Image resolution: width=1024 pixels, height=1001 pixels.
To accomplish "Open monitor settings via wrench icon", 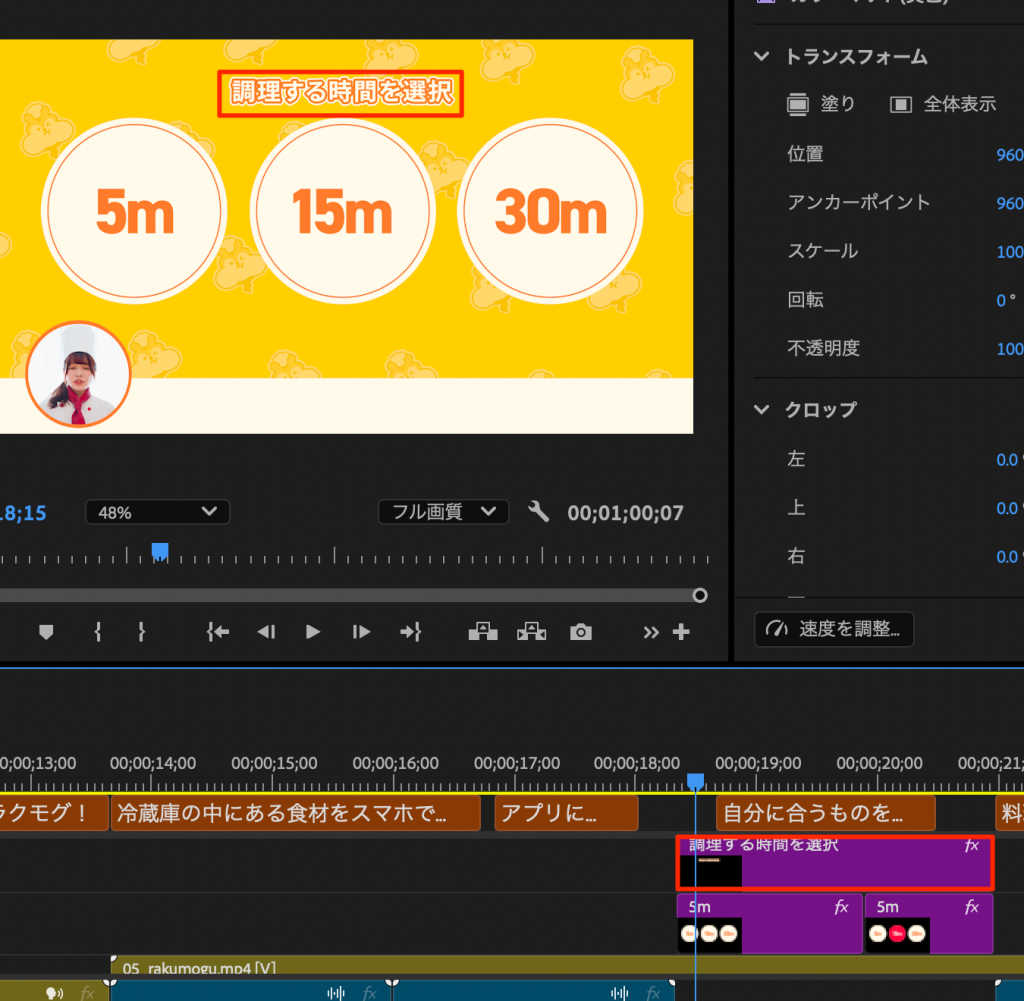I will pyautogui.click(x=539, y=513).
